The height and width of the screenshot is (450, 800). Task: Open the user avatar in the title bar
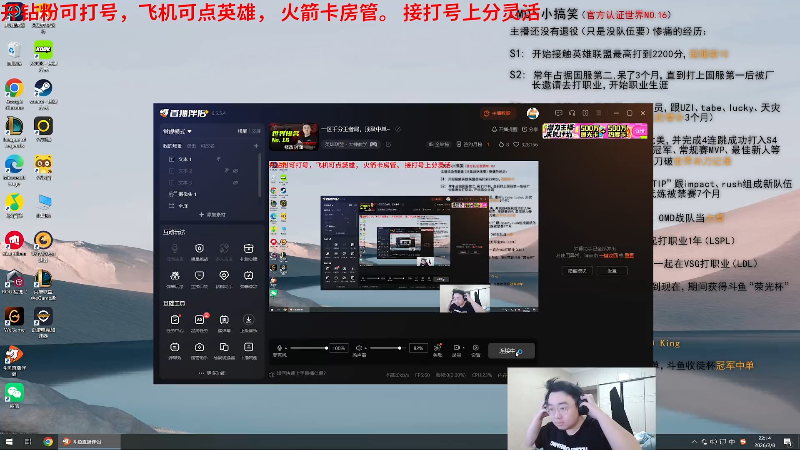pyautogui.click(x=533, y=113)
